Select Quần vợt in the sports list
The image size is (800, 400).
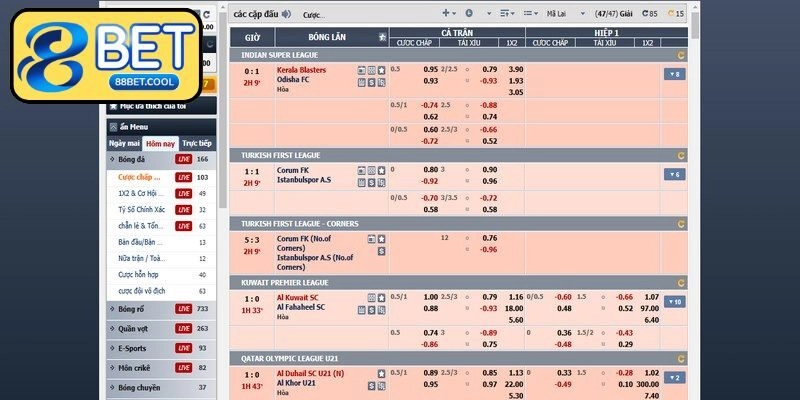(x=135, y=328)
